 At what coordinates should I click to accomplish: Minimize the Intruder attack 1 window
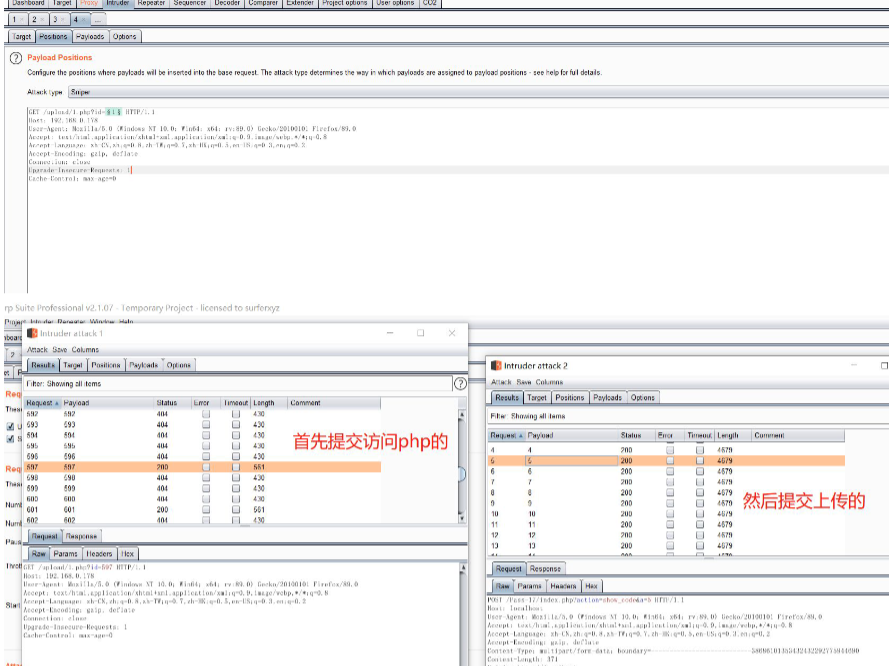388,333
